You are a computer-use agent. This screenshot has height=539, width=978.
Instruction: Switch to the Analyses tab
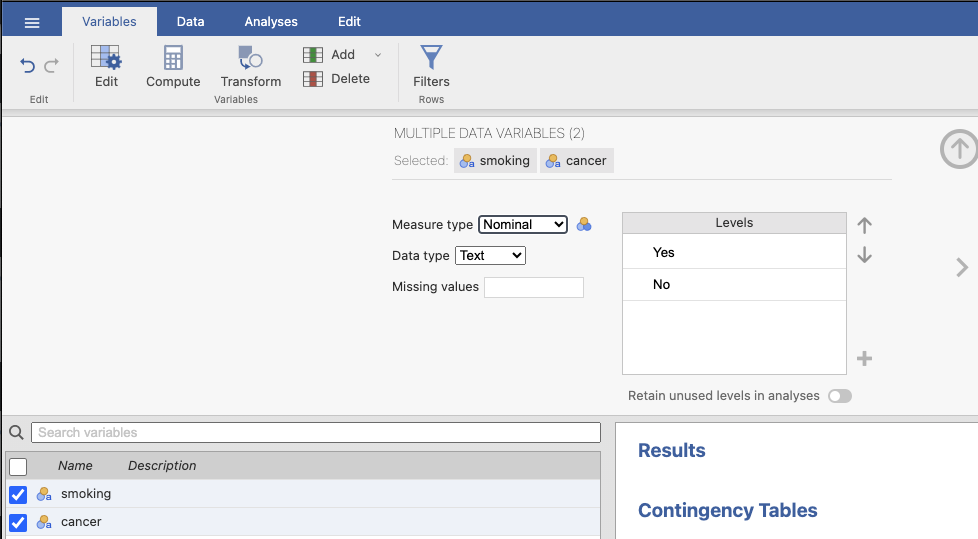coord(271,21)
